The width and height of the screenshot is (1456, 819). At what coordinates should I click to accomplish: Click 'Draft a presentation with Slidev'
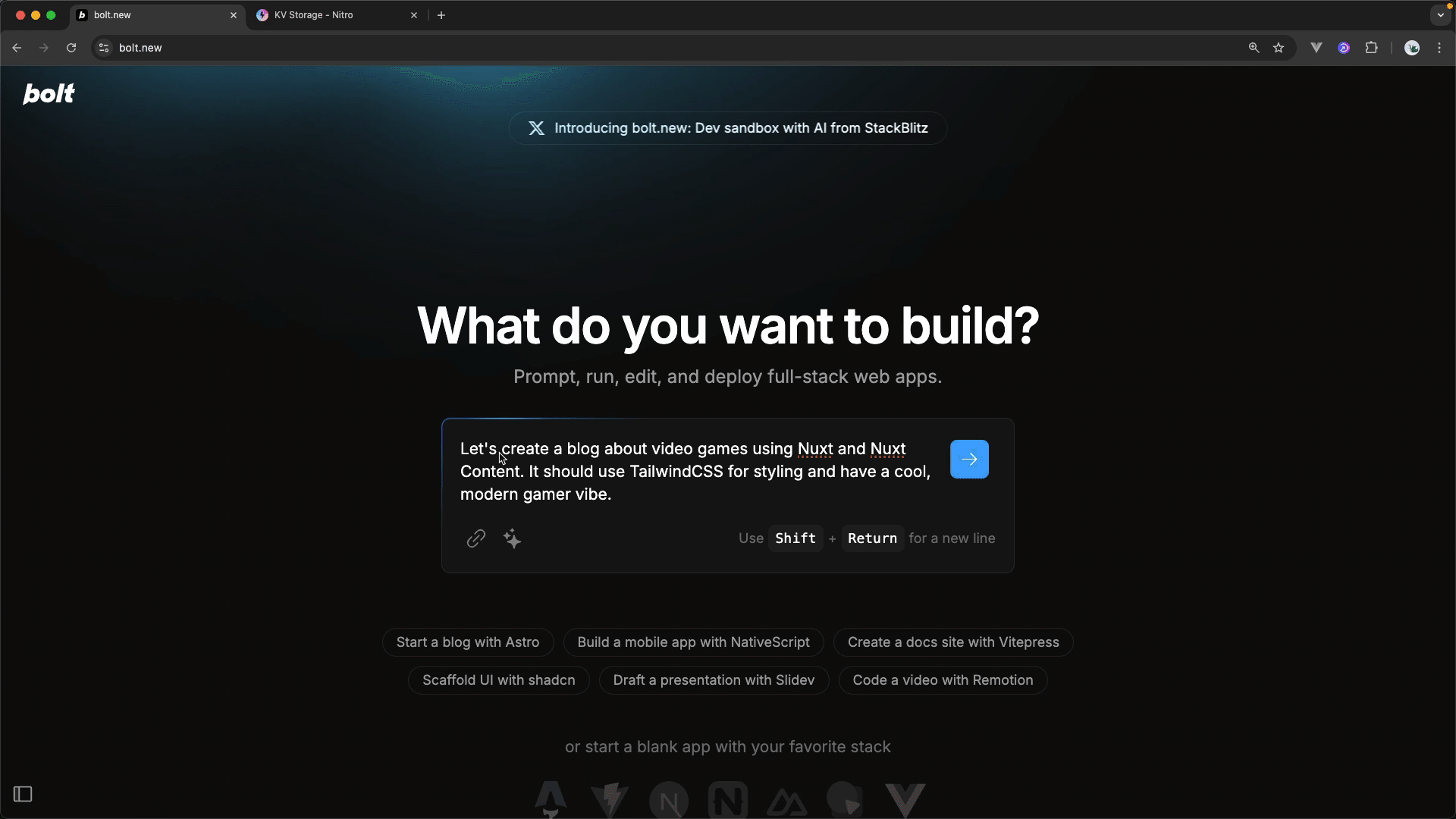(x=714, y=680)
